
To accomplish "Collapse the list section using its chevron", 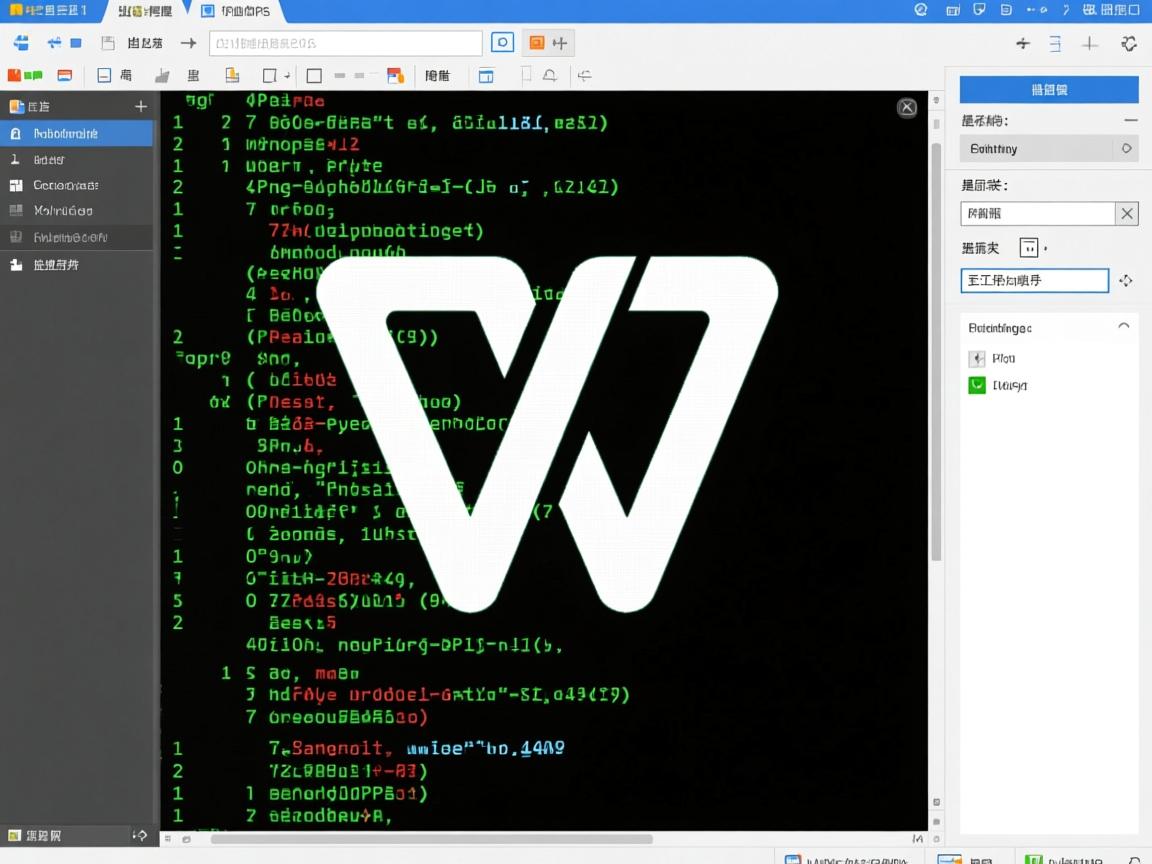I will 1124,327.
